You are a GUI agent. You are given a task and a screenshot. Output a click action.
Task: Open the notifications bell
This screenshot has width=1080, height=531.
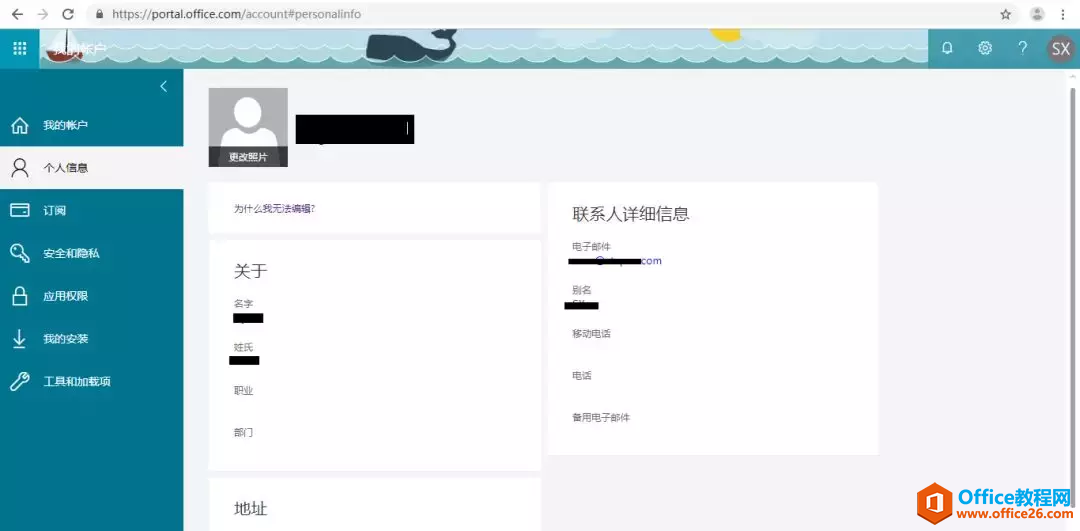pos(947,48)
